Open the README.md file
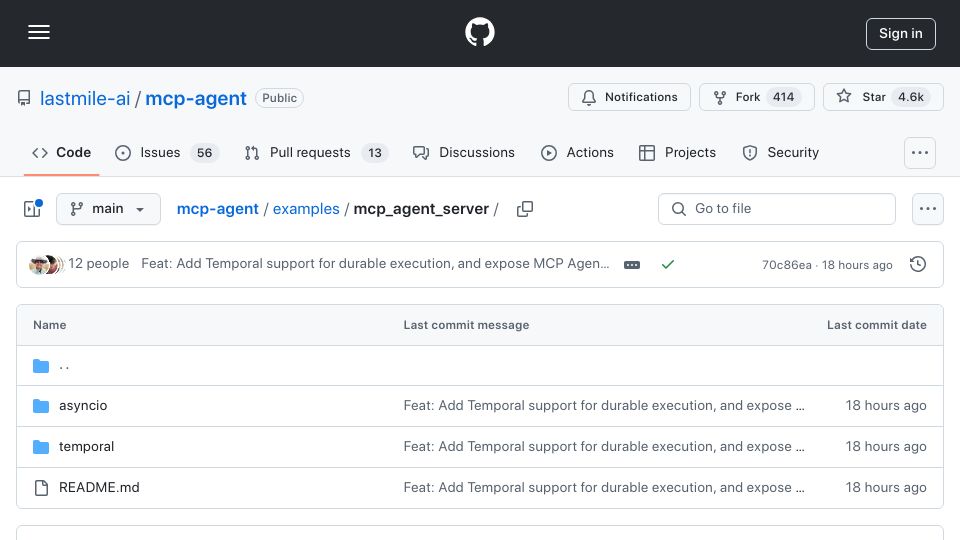The image size is (960, 540). tap(99, 488)
